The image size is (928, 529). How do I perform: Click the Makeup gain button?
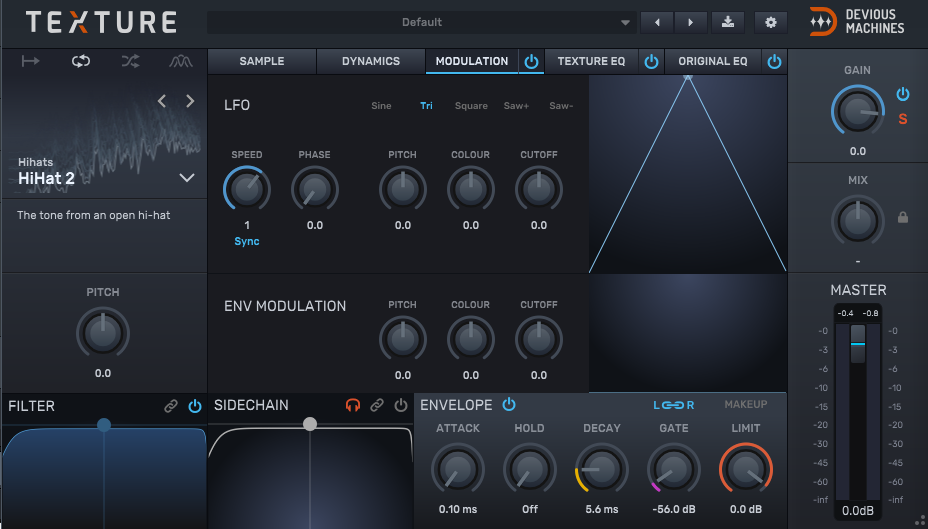[746, 405]
